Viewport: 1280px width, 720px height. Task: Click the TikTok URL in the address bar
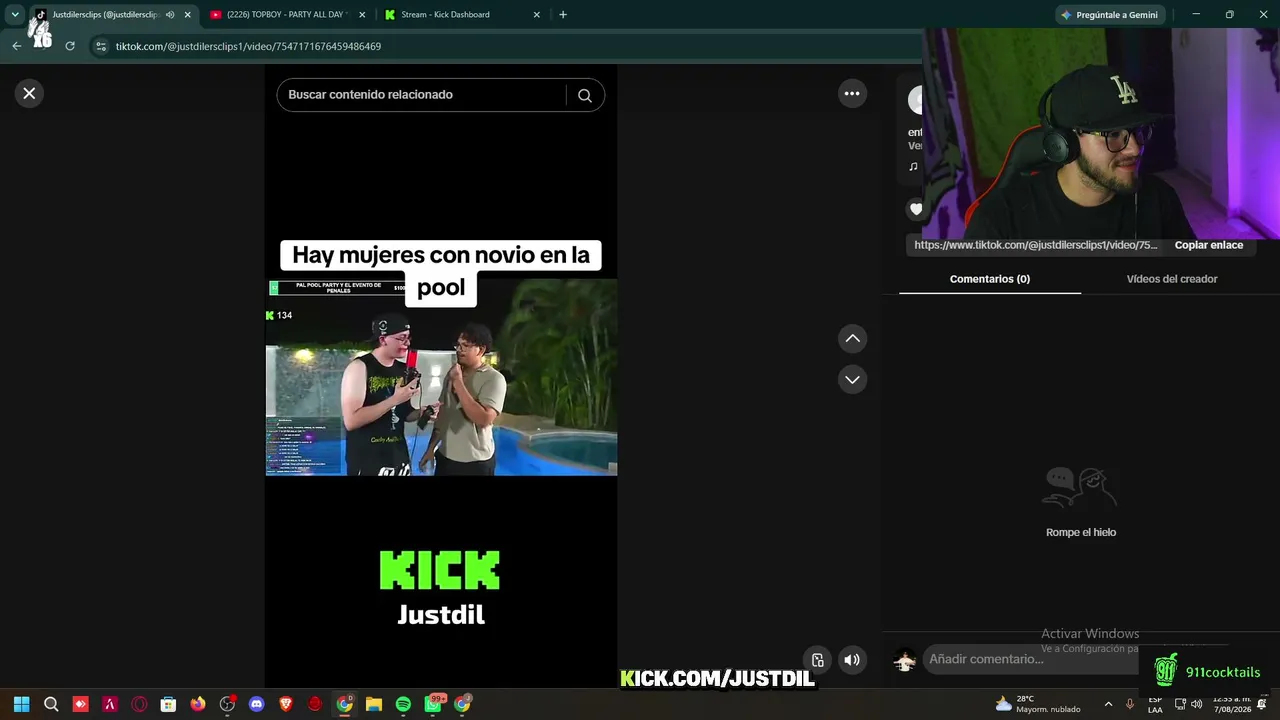248,46
